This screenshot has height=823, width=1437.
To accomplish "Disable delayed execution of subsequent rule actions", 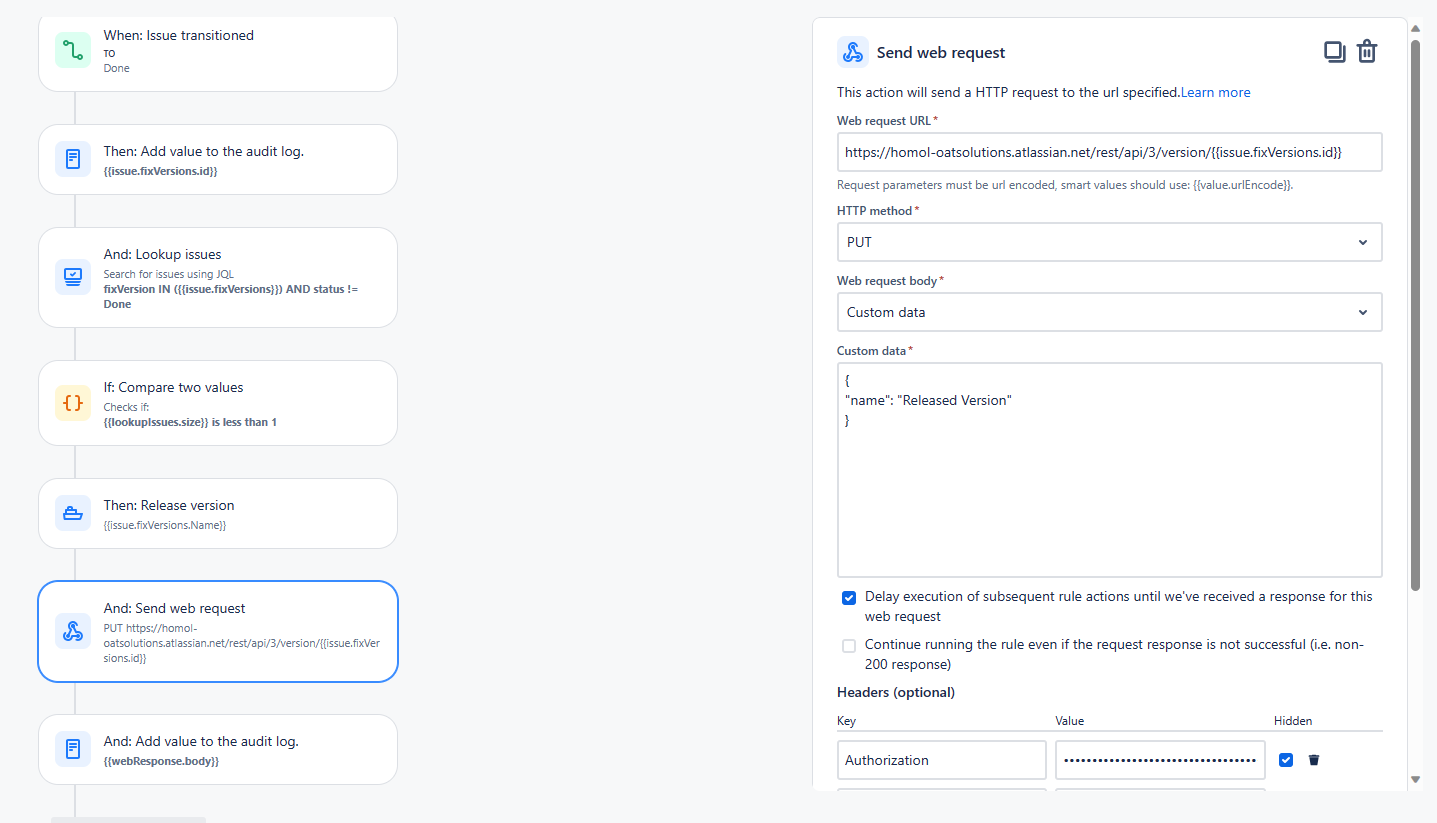I will pos(848,597).
